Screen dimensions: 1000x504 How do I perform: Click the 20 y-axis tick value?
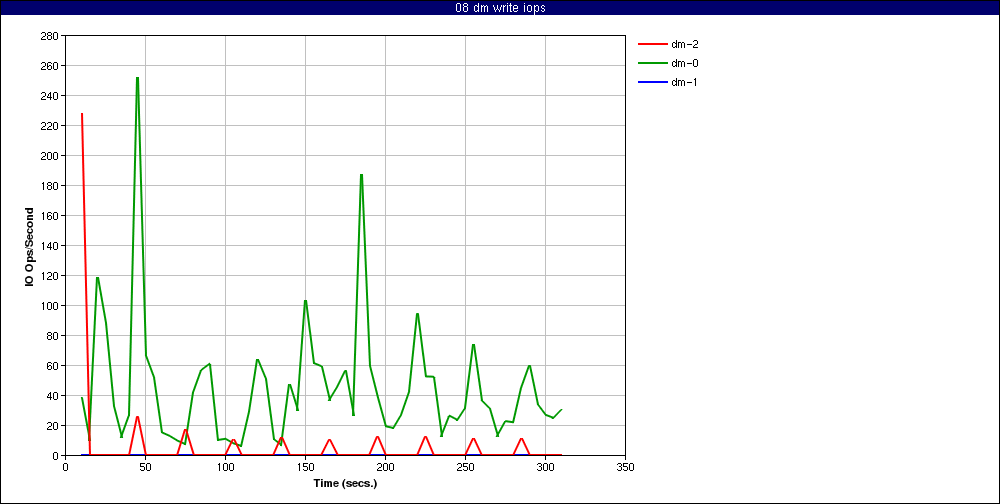(x=52, y=426)
